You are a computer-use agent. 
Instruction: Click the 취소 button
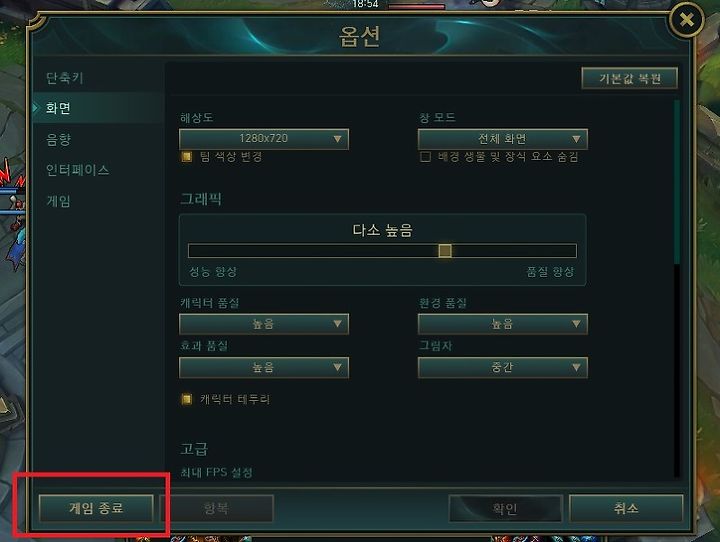[x=626, y=508]
